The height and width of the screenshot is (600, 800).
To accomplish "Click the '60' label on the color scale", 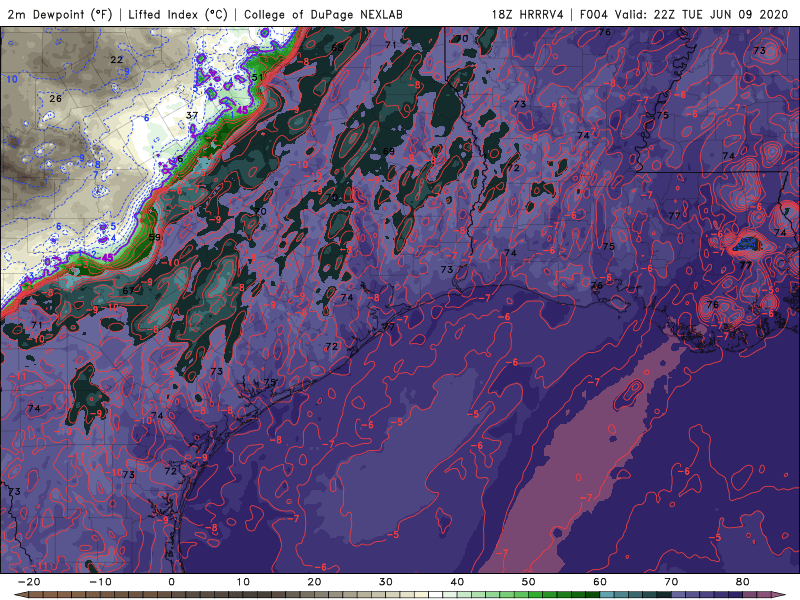I will pos(600,582).
